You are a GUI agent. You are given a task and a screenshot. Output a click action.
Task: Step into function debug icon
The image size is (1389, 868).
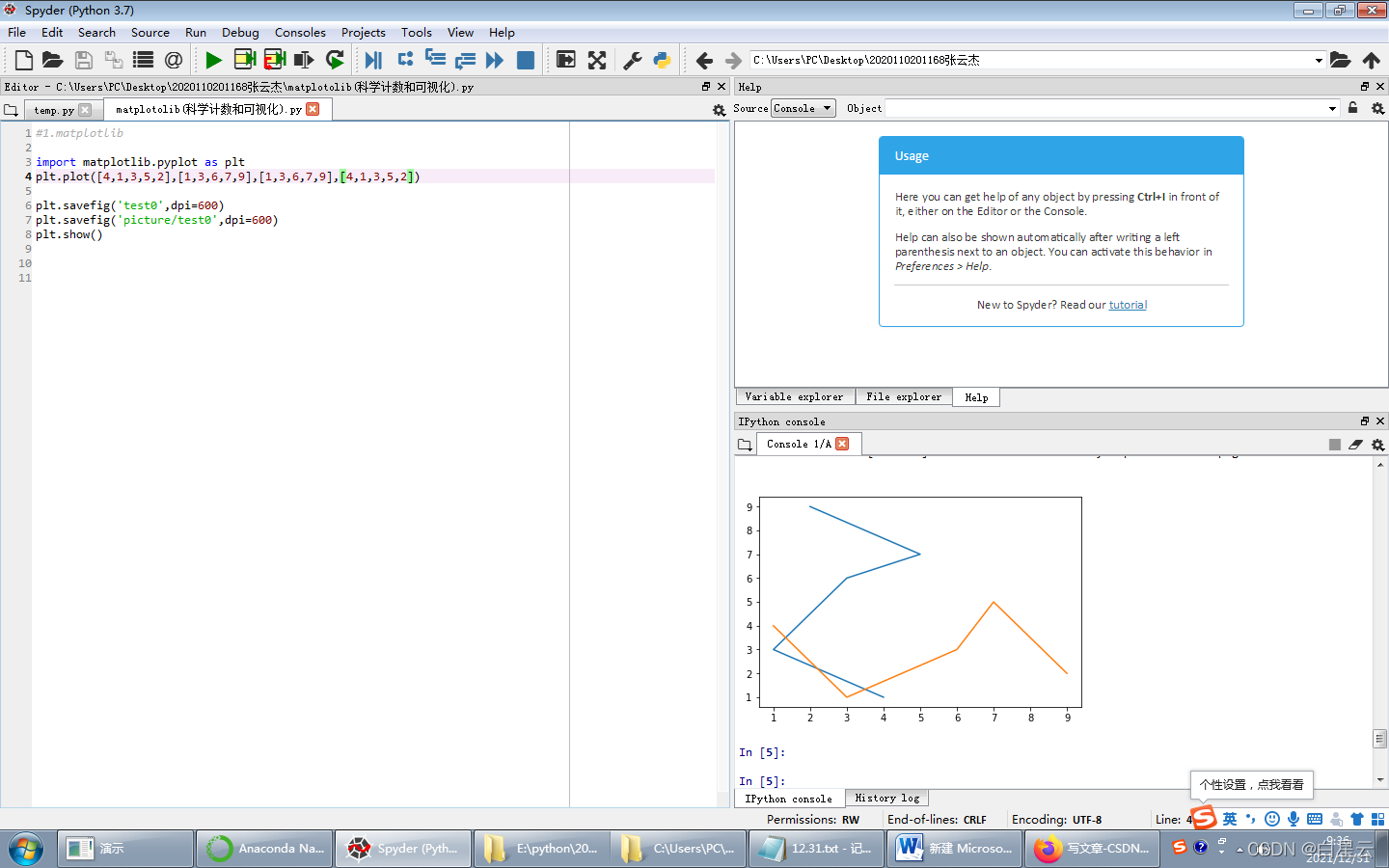tap(435, 60)
